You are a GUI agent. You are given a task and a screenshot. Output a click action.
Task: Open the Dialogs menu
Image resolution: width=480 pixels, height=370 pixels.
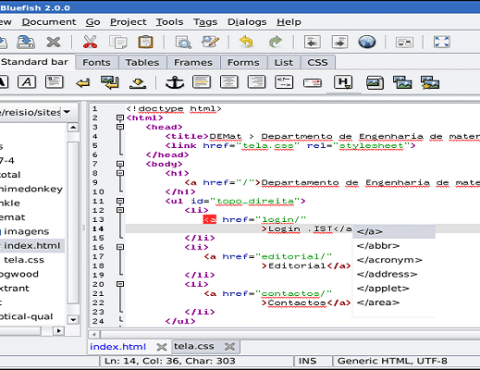[247, 22]
